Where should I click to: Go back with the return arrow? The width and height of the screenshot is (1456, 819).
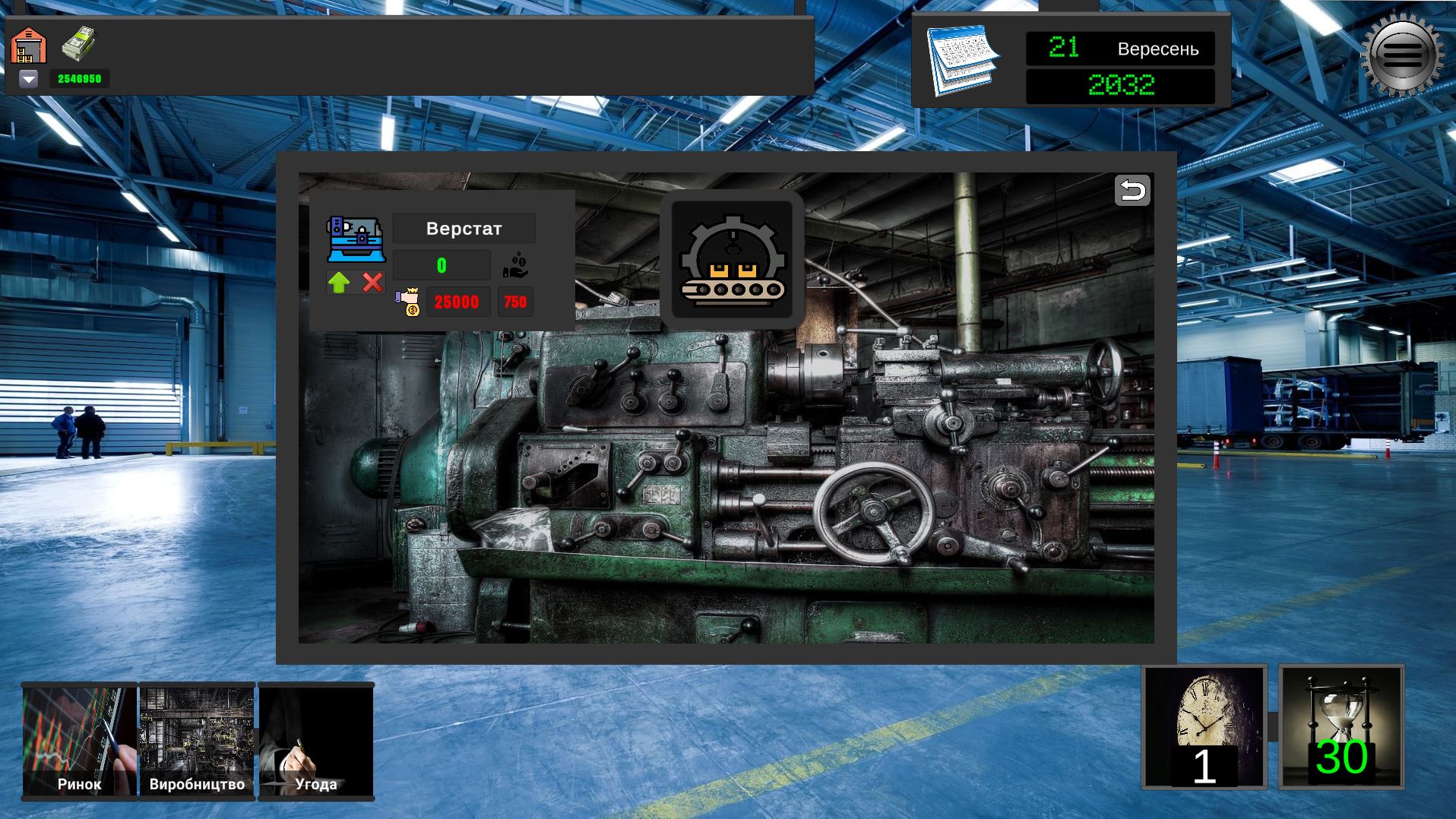click(1132, 190)
